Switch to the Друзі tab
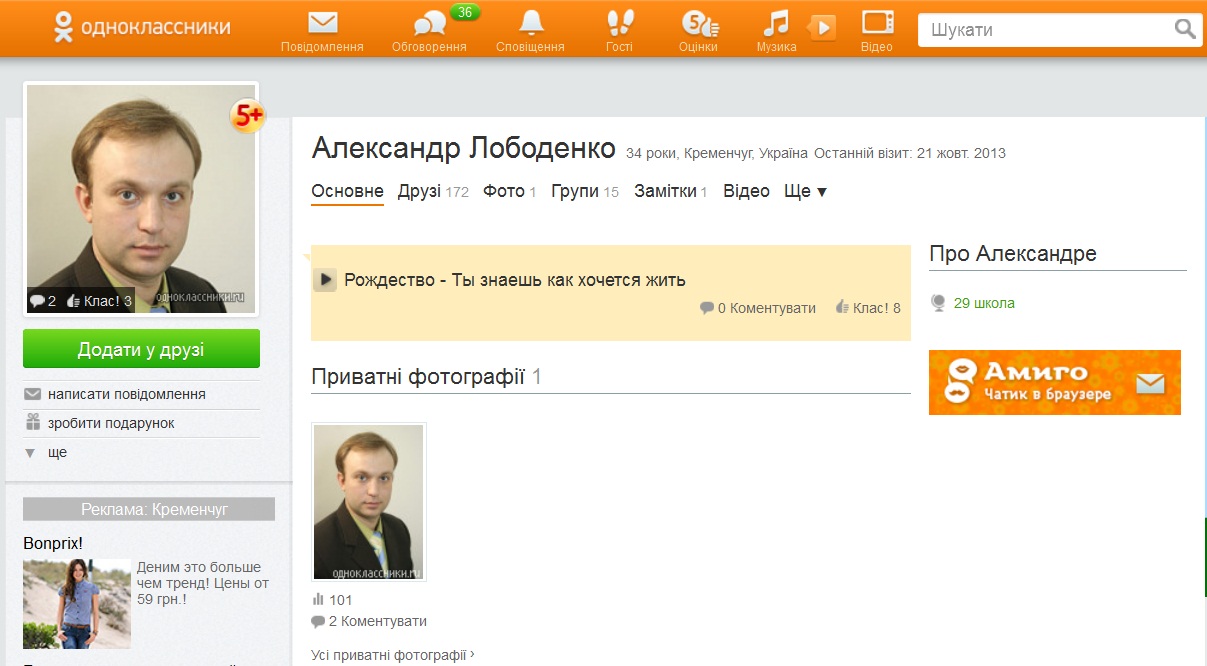 point(419,191)
